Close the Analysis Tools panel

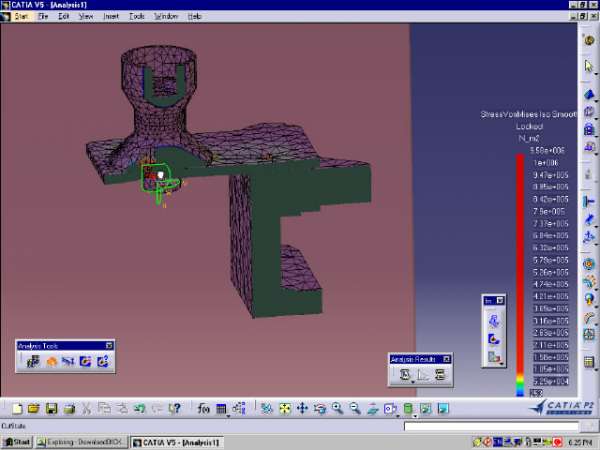pos(109,346)
